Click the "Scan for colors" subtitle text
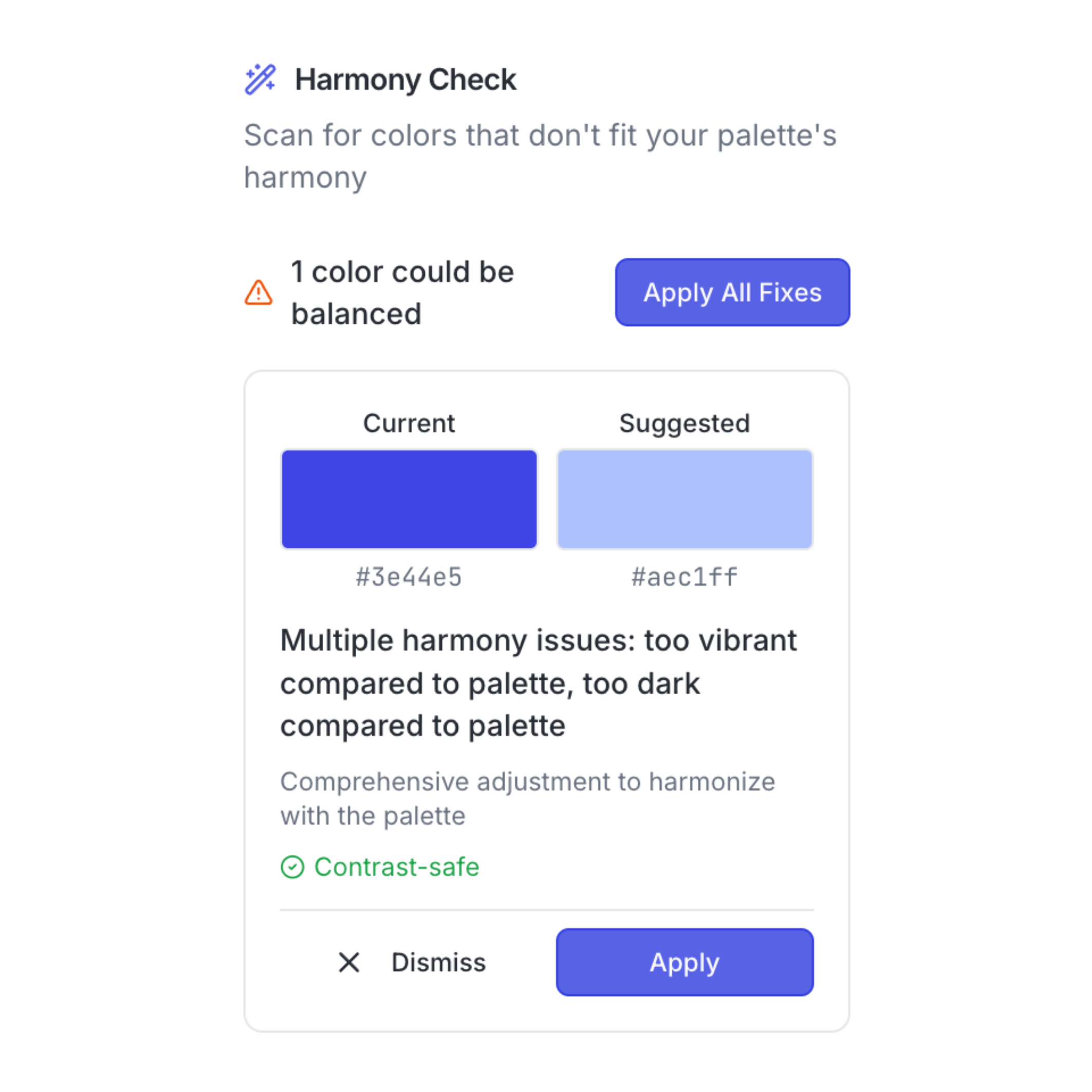The width and height of the screenshot is (1092, 1092). (x=540, y=156)
